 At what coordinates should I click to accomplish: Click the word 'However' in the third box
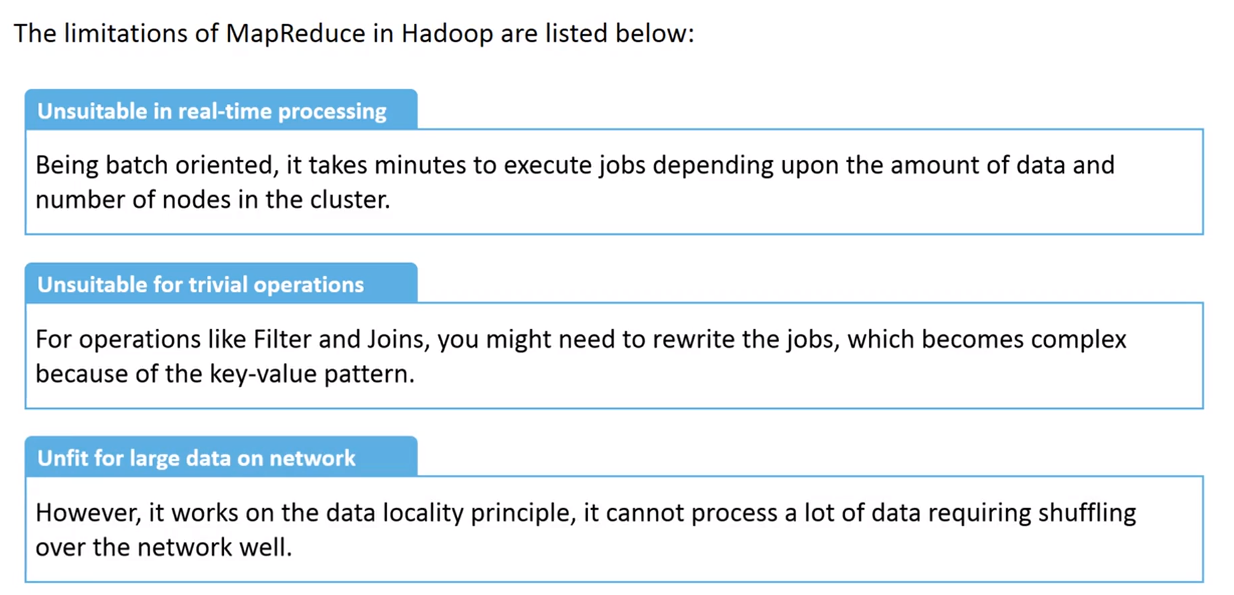coord(89,513)
